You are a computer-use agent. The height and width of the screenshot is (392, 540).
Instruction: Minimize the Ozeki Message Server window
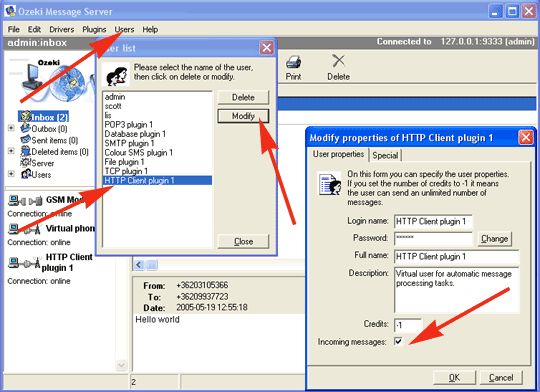(x=495, y=12)
